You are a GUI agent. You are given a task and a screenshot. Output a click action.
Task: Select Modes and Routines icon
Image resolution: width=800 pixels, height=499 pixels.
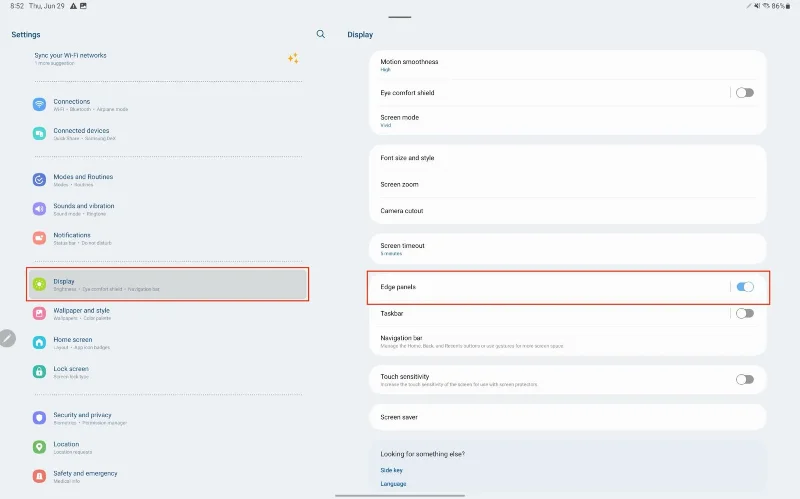[x=39, y=180]
